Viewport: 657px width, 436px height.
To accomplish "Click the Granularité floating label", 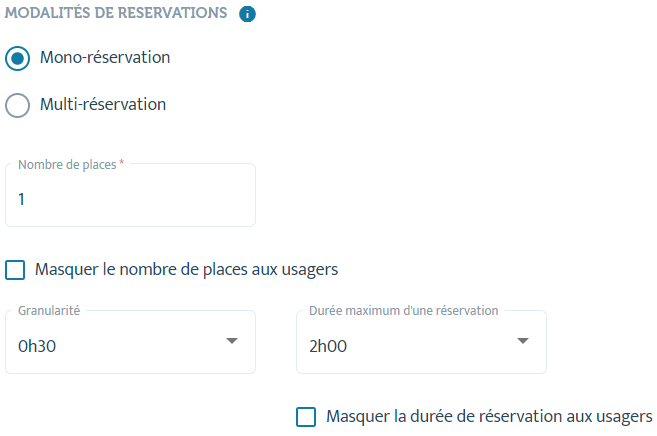I will 49,310.
